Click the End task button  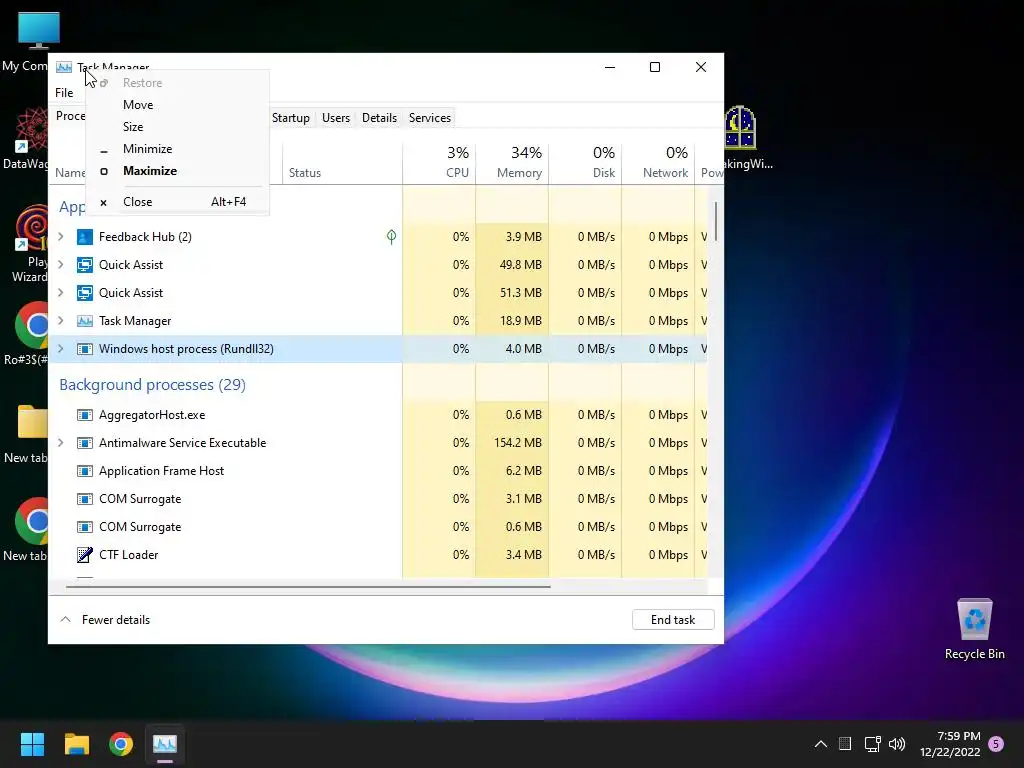(x=673, y=620)
